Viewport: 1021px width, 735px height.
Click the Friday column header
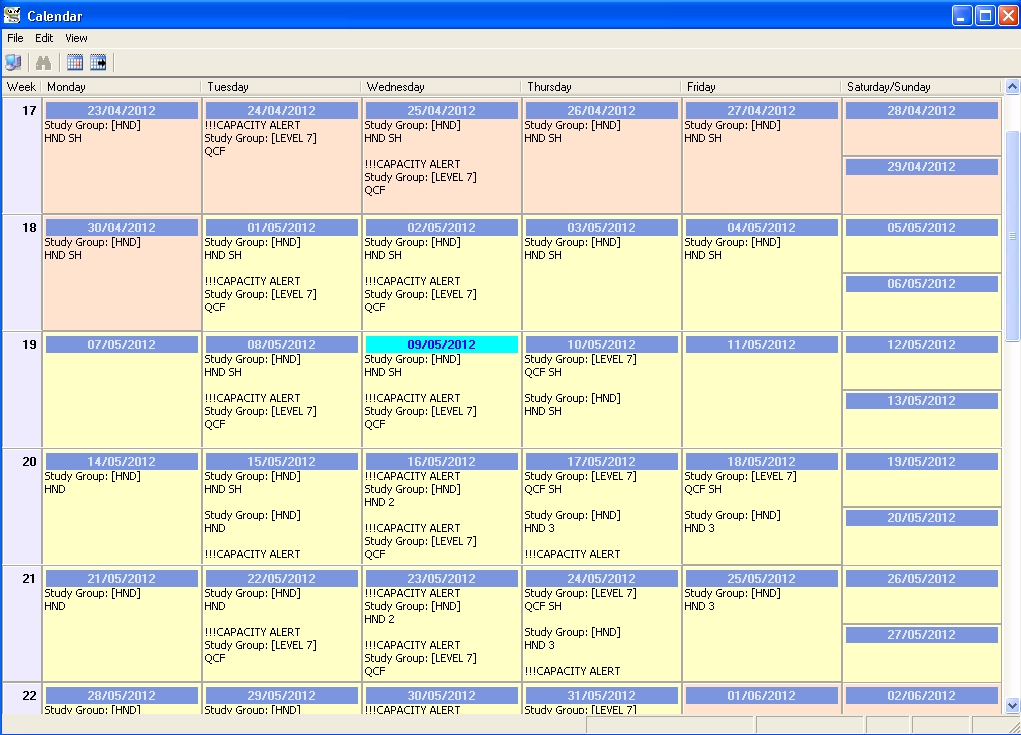pyautogui.click(x=761, y=87)
